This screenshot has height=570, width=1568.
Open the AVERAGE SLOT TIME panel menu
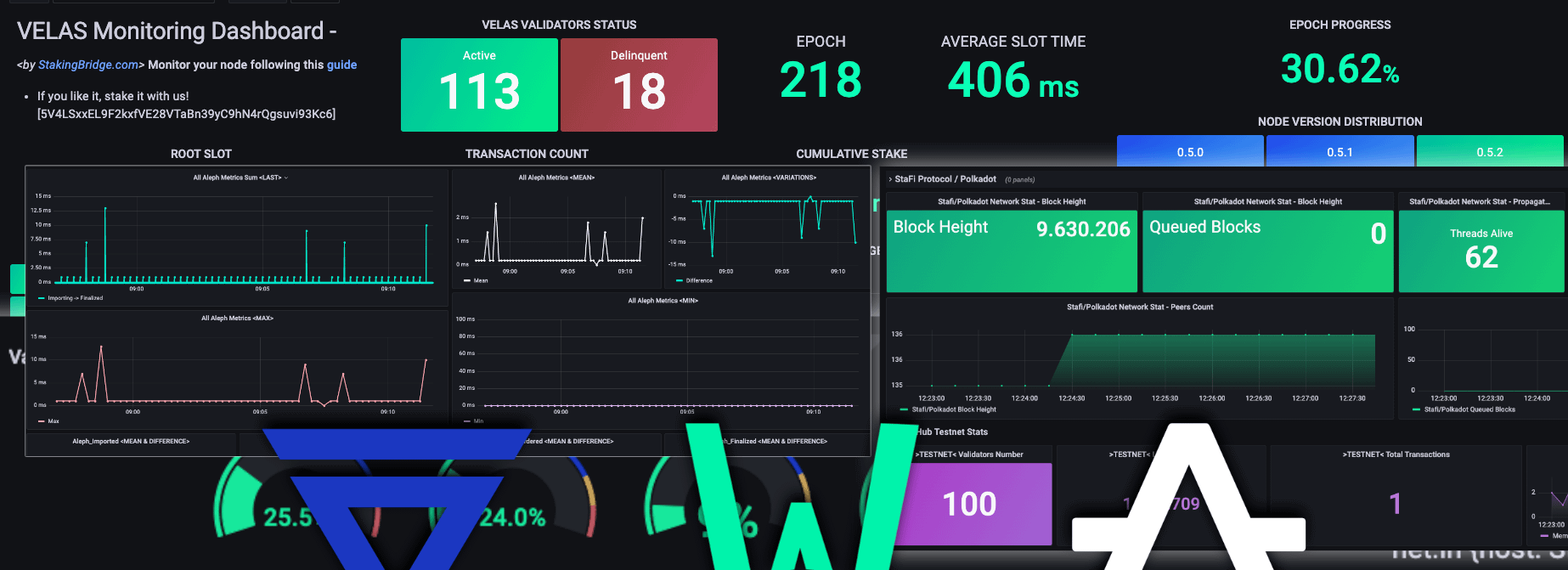[1013, 42]
